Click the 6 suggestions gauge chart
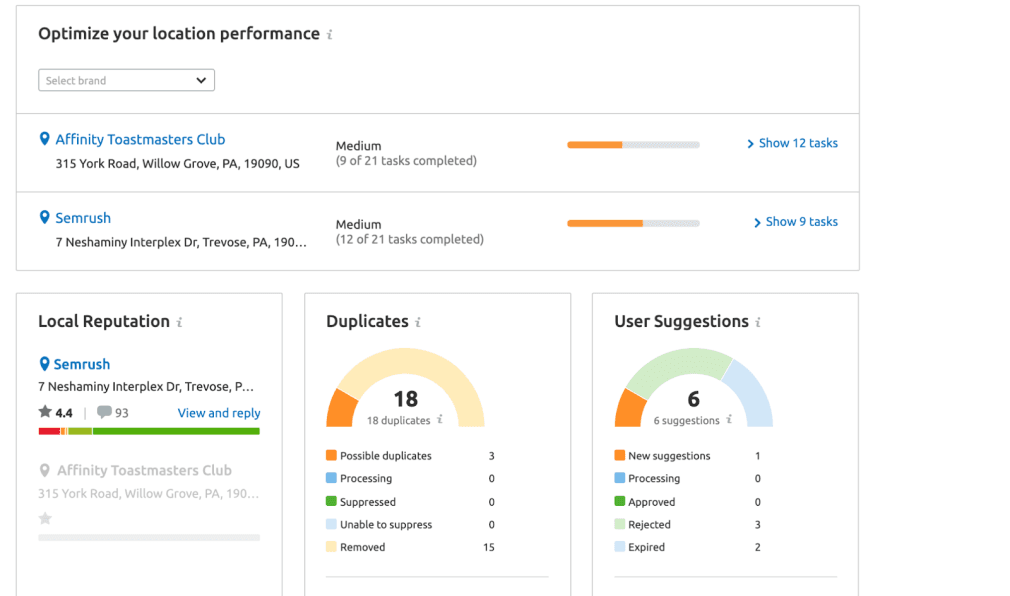The width and height of the screenshot is (1010, 596). pyautogui.click(x=694, y=388)
